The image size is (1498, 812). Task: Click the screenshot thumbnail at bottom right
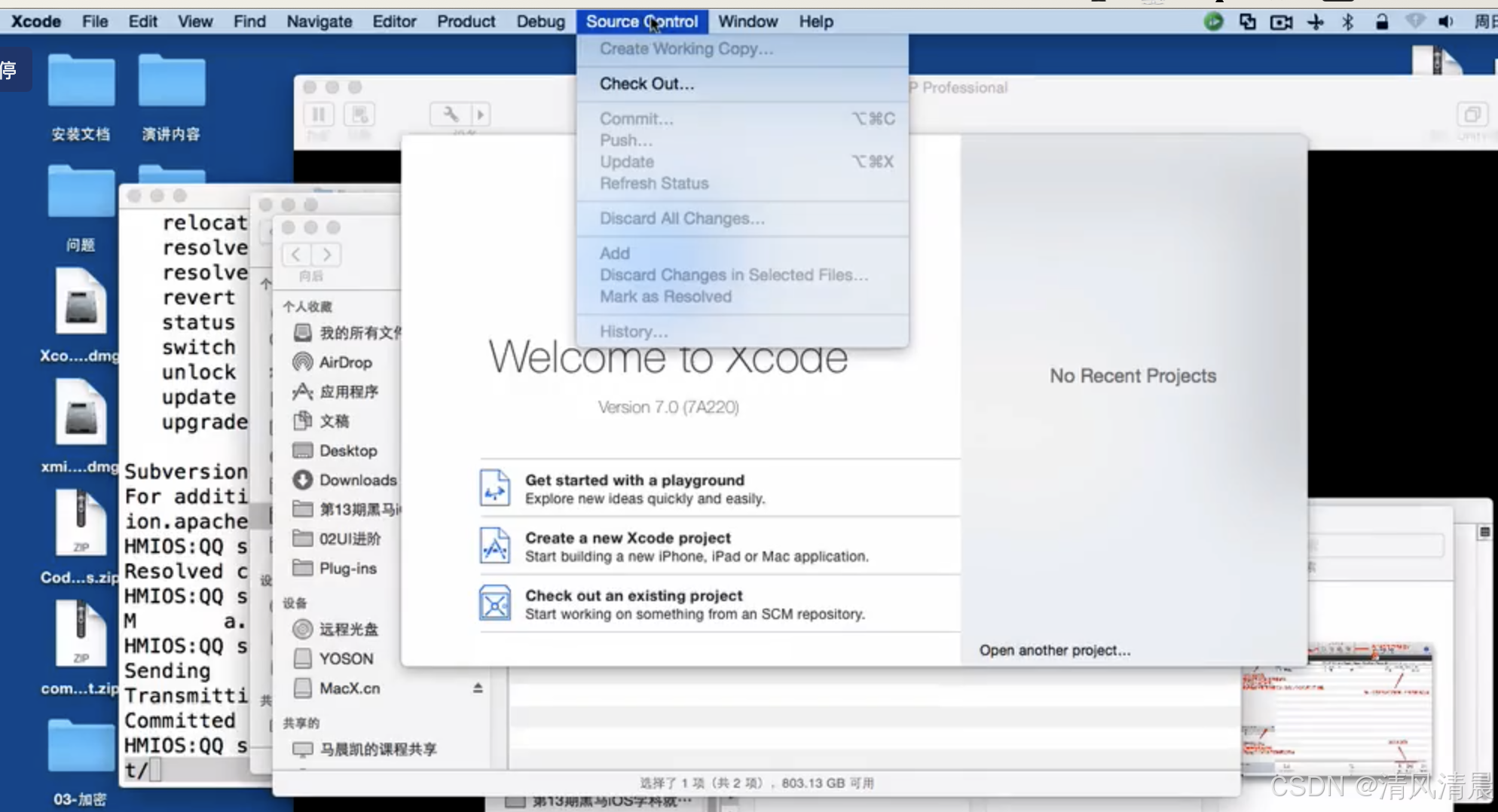coord(1336,710)
